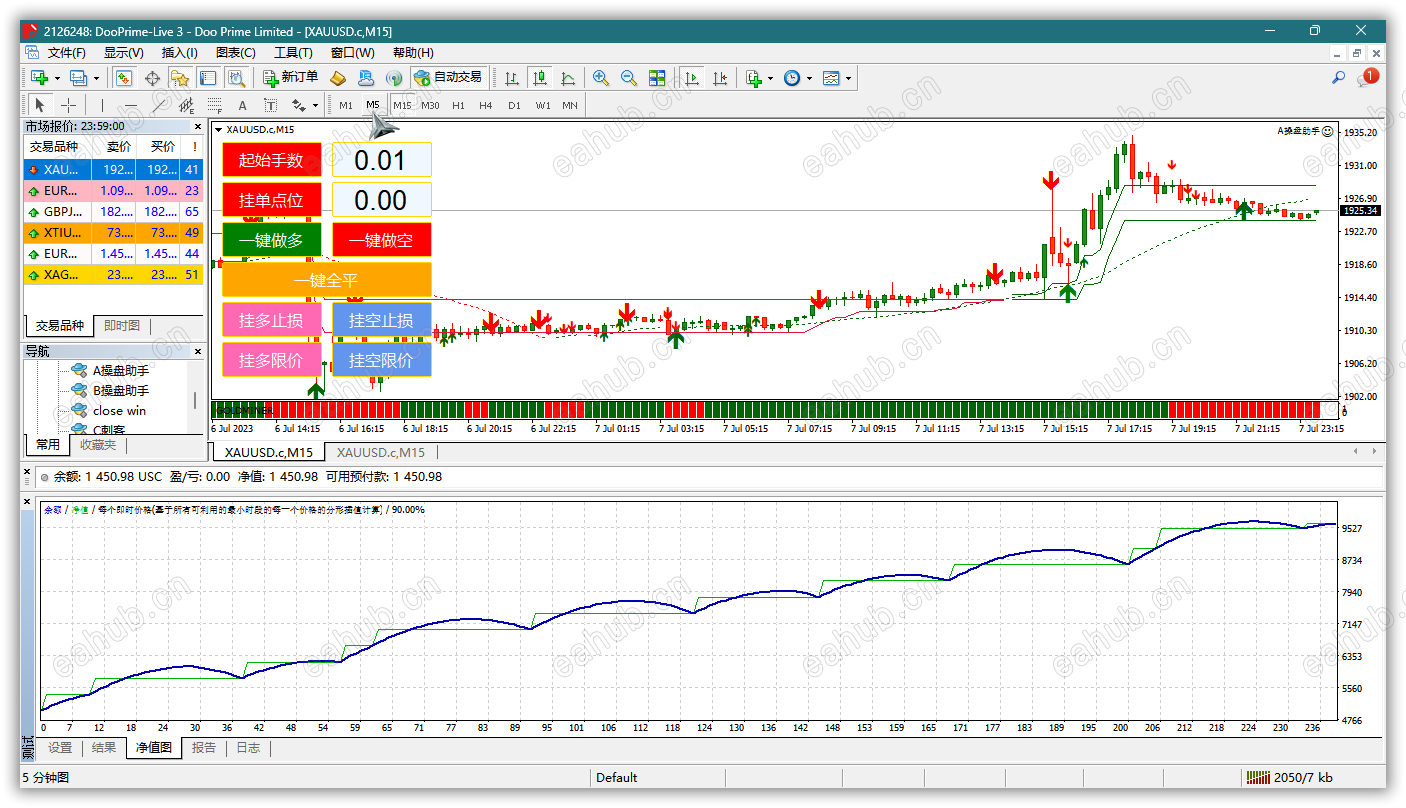Switch to the 即时图 tab
1406x808 pixels.
[x=121, y=326]
